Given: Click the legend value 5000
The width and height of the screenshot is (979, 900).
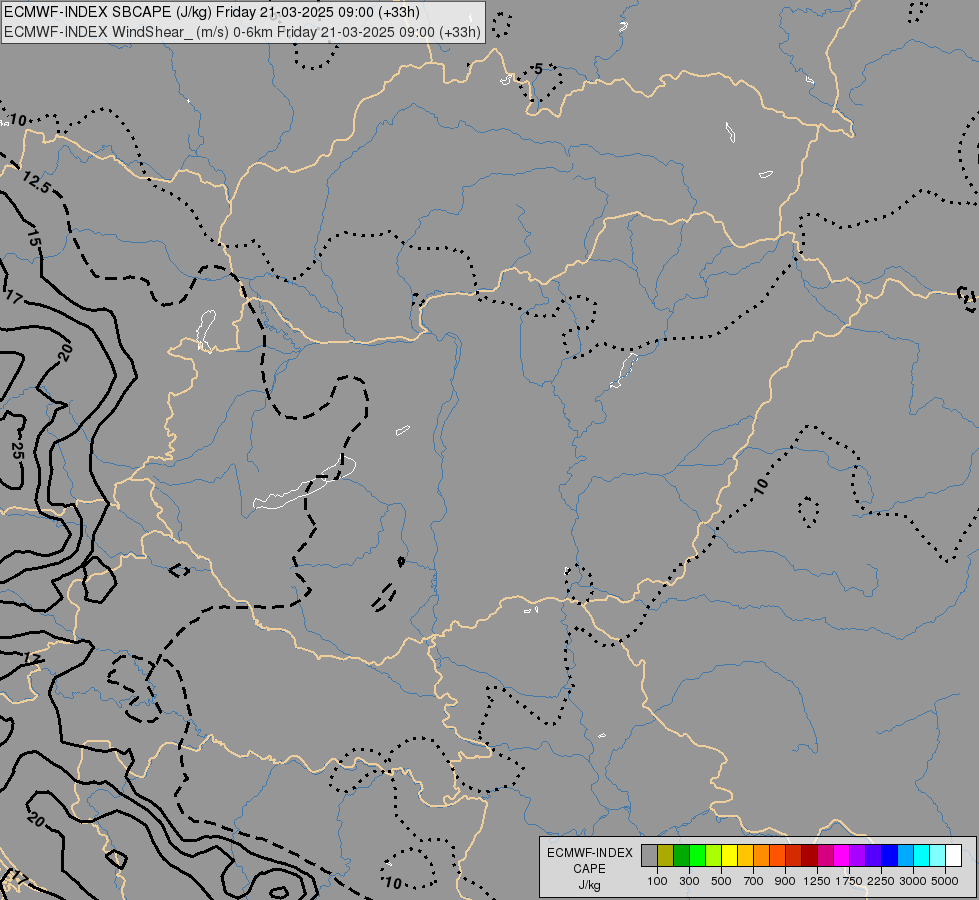Looking at the screenshot, I should (945, 881).
